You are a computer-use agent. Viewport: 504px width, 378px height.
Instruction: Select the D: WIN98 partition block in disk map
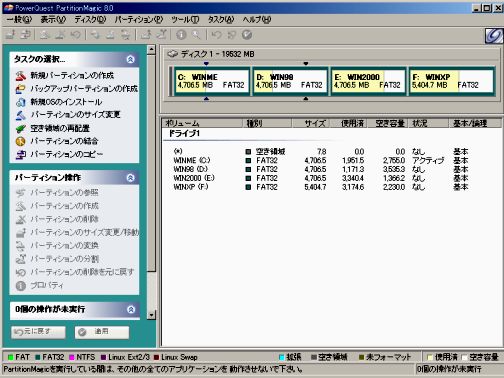(290, 81)
